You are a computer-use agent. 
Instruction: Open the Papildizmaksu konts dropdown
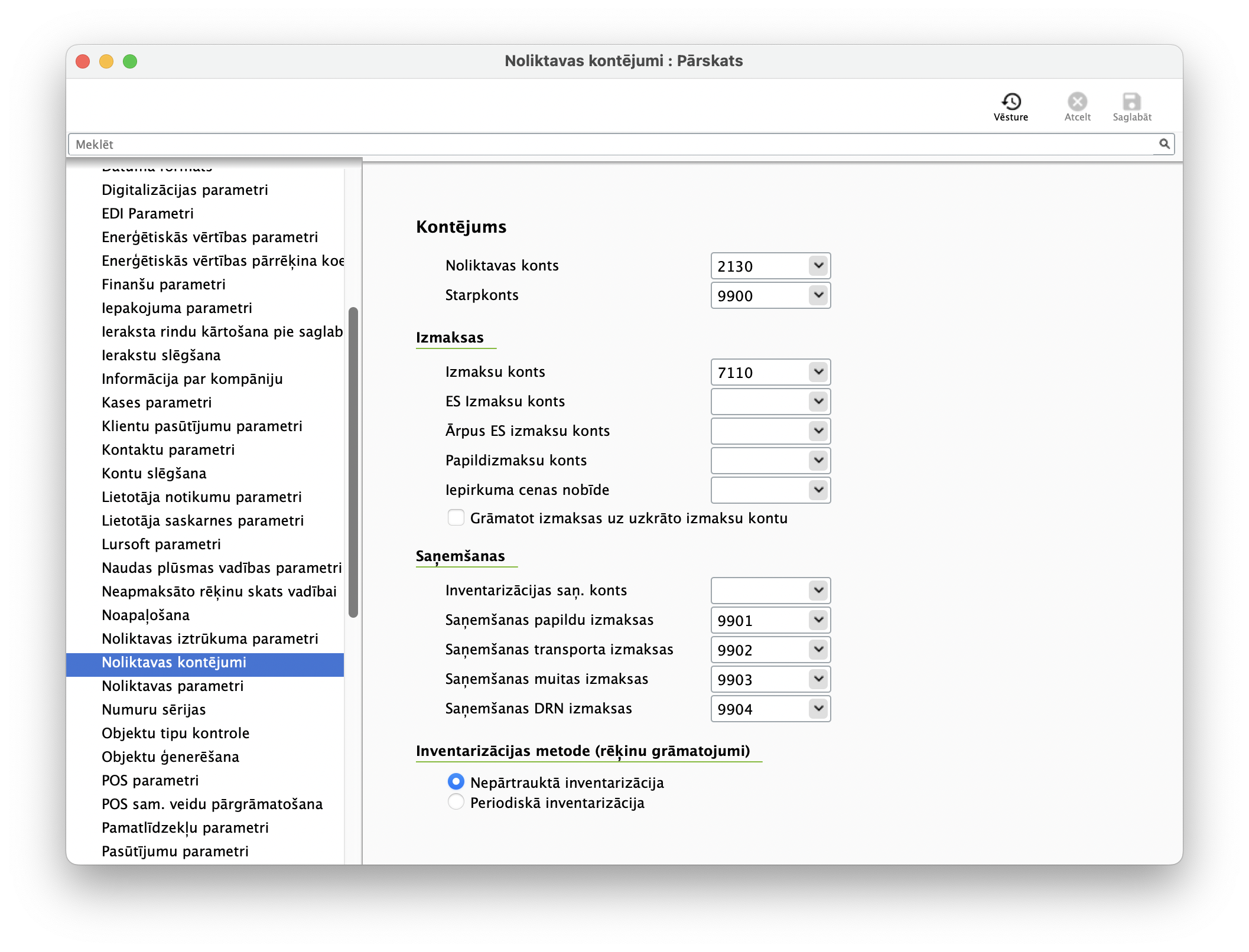tap(818, 461)
